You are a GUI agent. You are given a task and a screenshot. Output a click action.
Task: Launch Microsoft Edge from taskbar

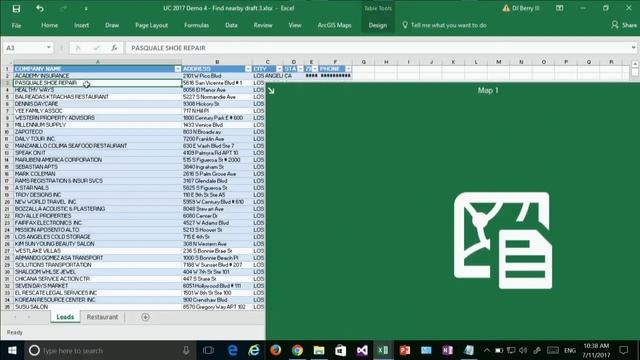[233, 350]
